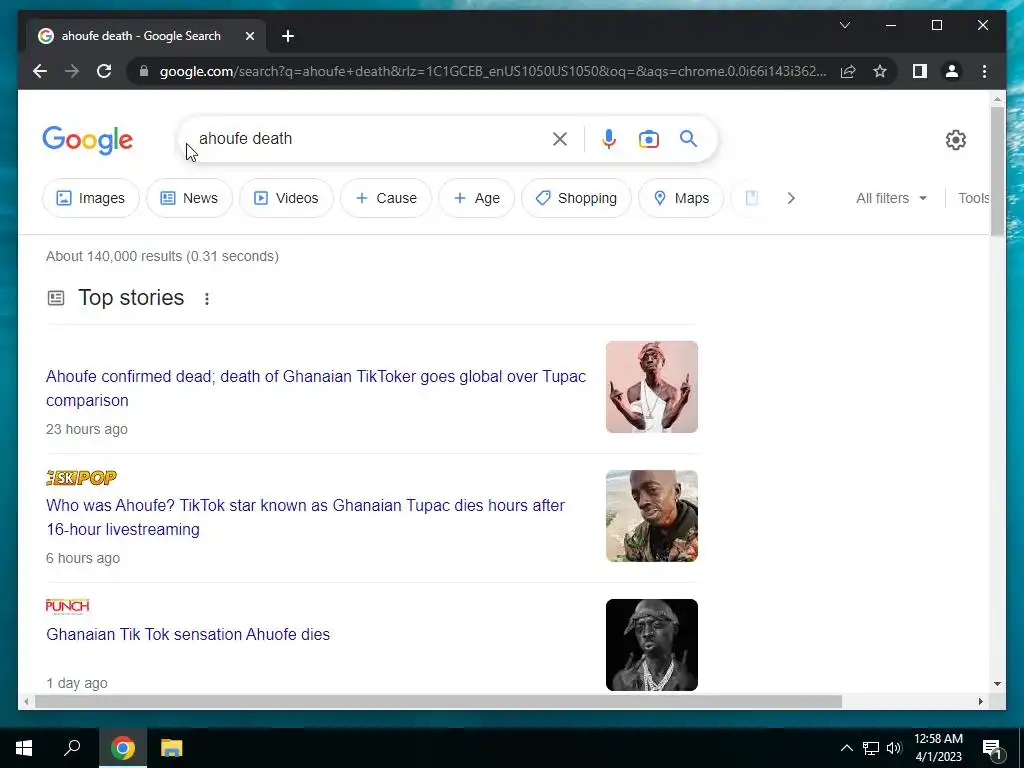Click thumbnail of Who was Ahoufe story
The height and width of the screenshot is (768, 1024).
point(652,516)
